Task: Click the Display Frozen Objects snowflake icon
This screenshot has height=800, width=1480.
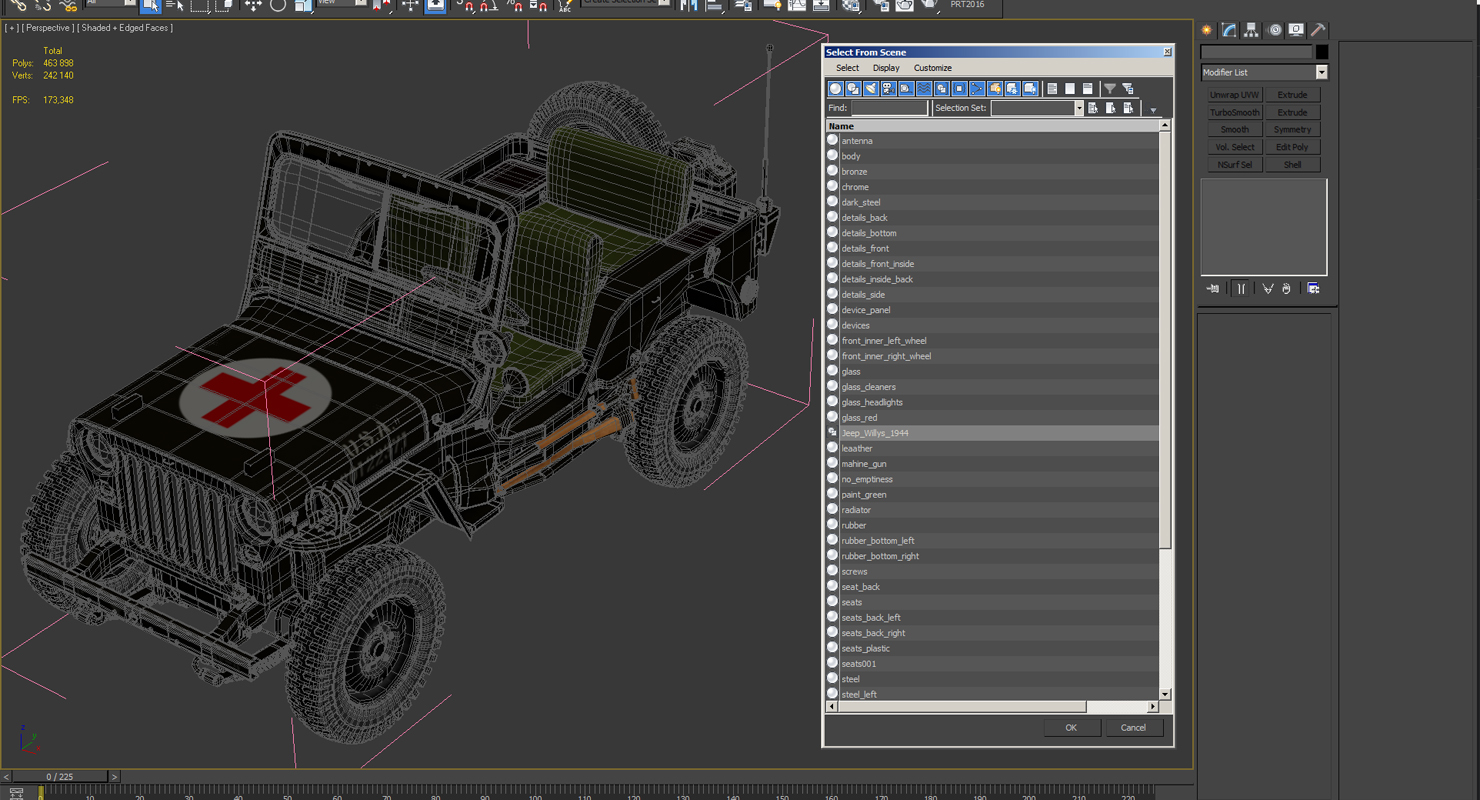Action: pos(1013,89)
